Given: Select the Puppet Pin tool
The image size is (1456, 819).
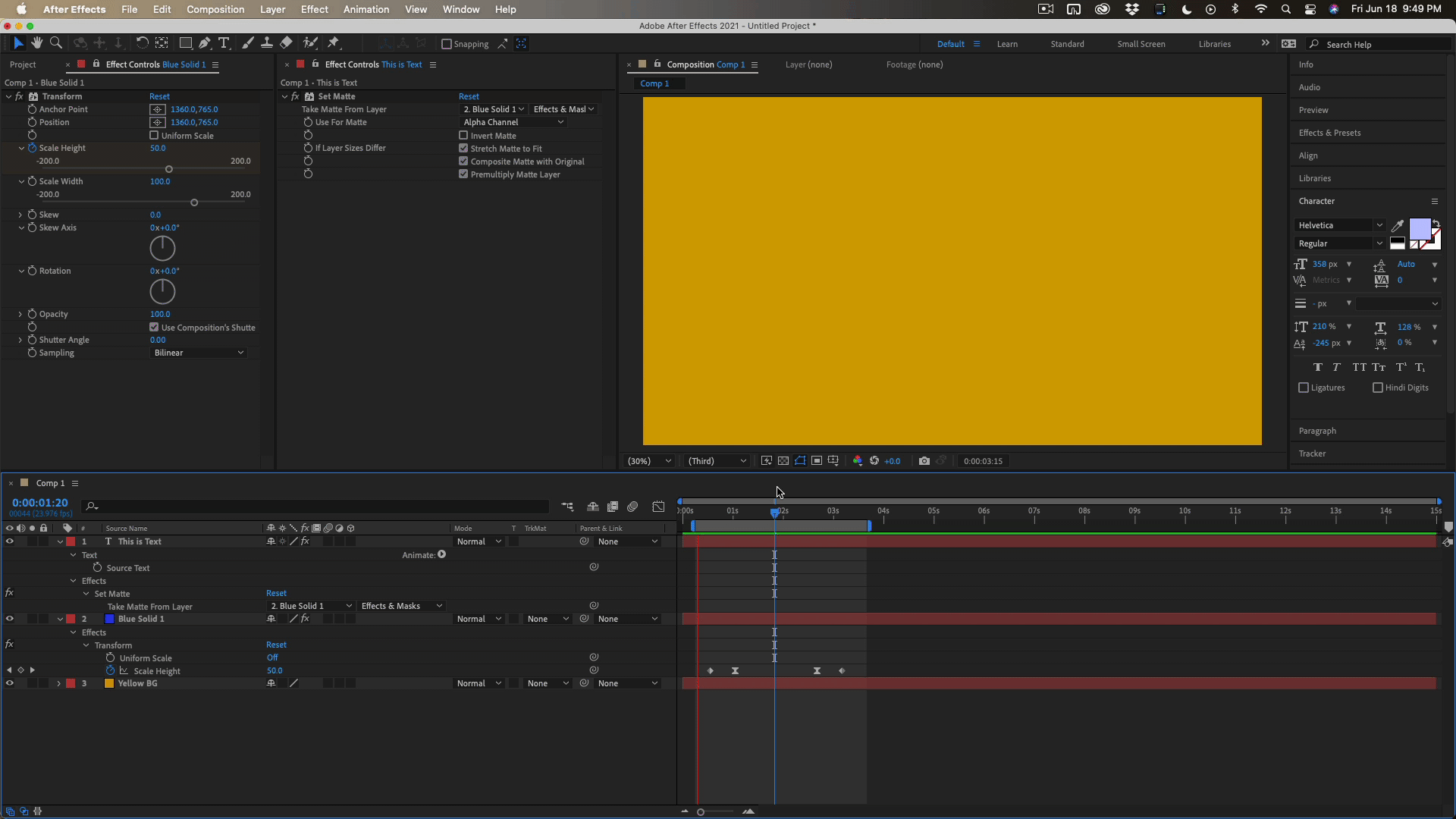Looking at the screenshot, I should coord(334,43).
